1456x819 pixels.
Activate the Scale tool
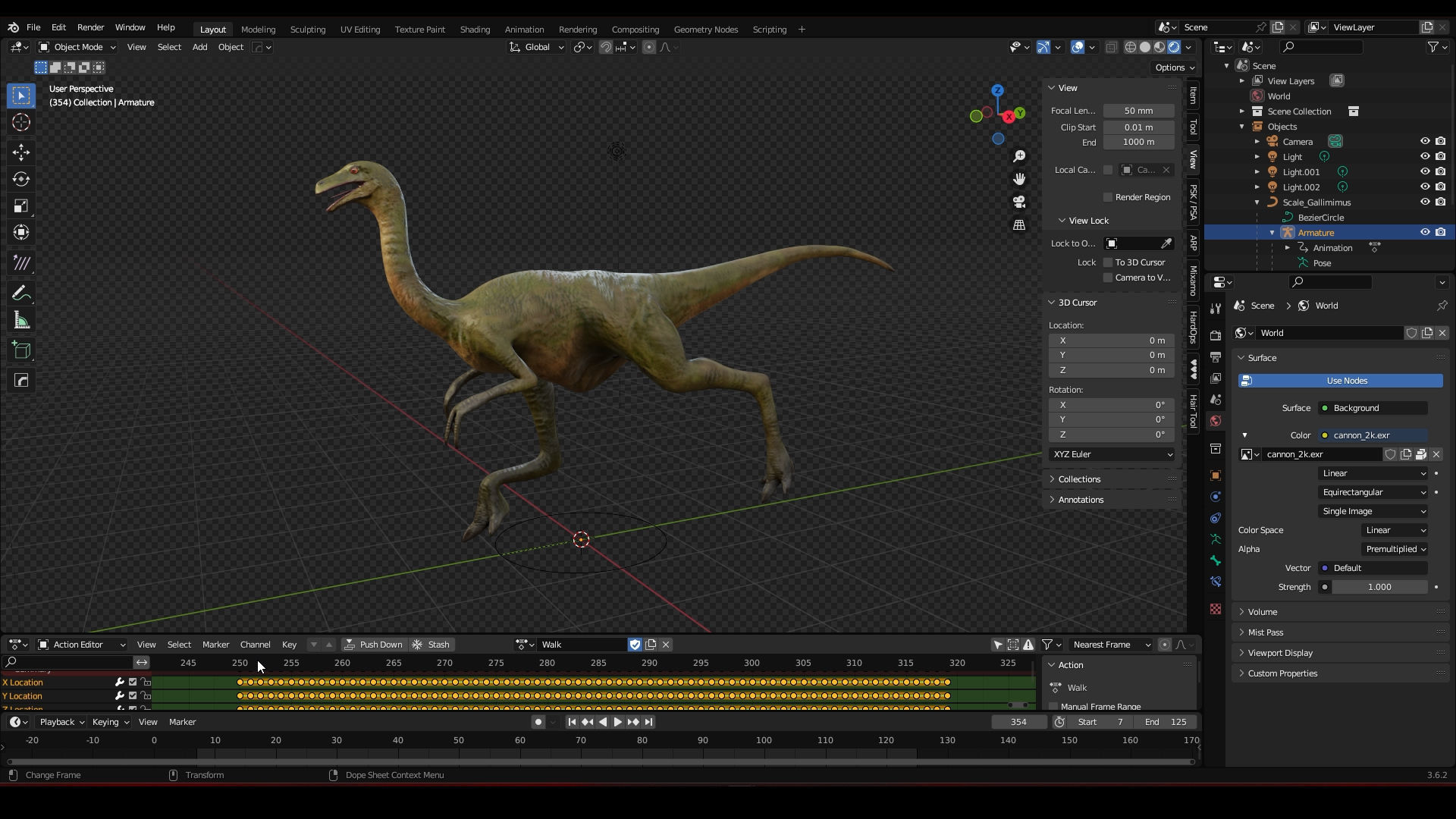pyautogui.click(x=21, y=206)
